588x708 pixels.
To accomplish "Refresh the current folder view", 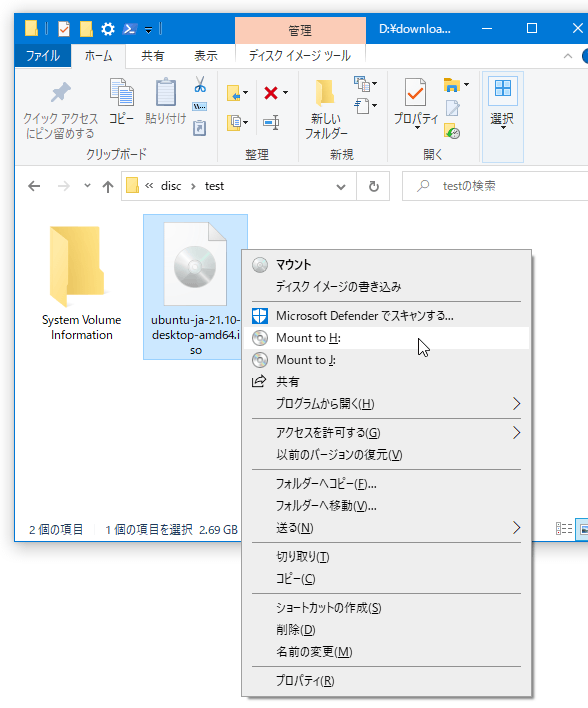I will tap(373, 186).
